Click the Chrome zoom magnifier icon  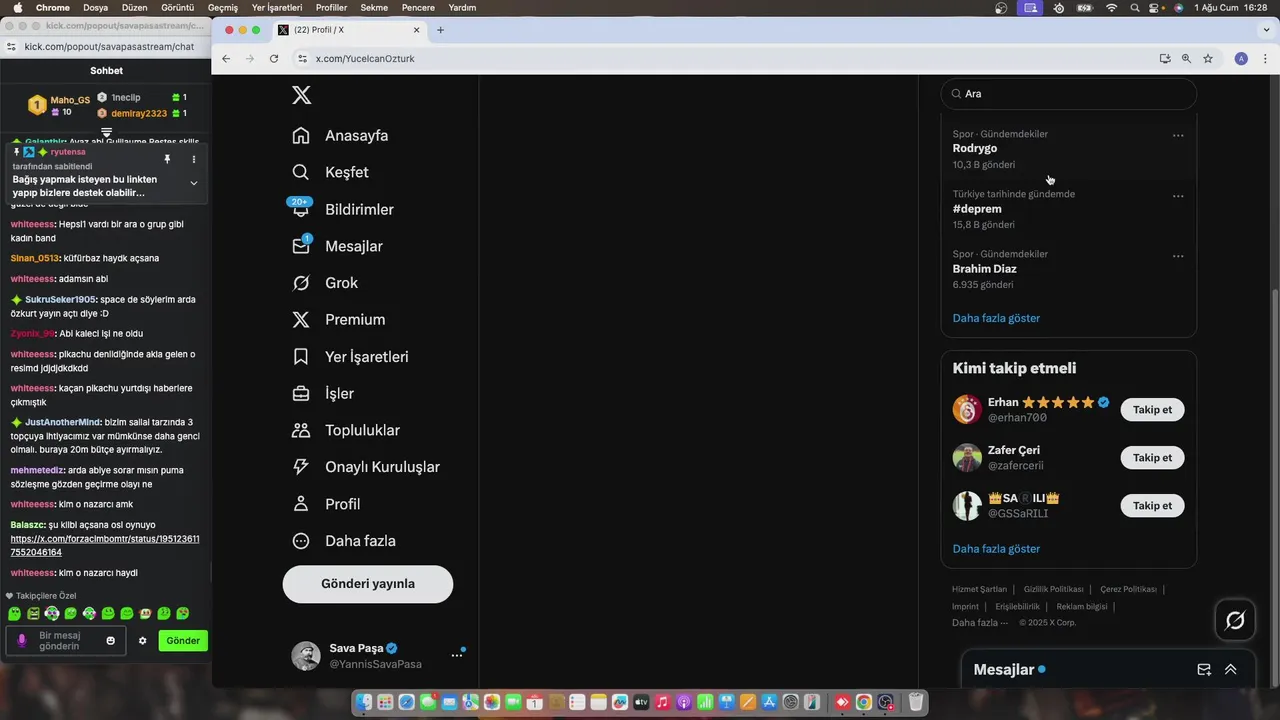click(x=1186, y=58)
